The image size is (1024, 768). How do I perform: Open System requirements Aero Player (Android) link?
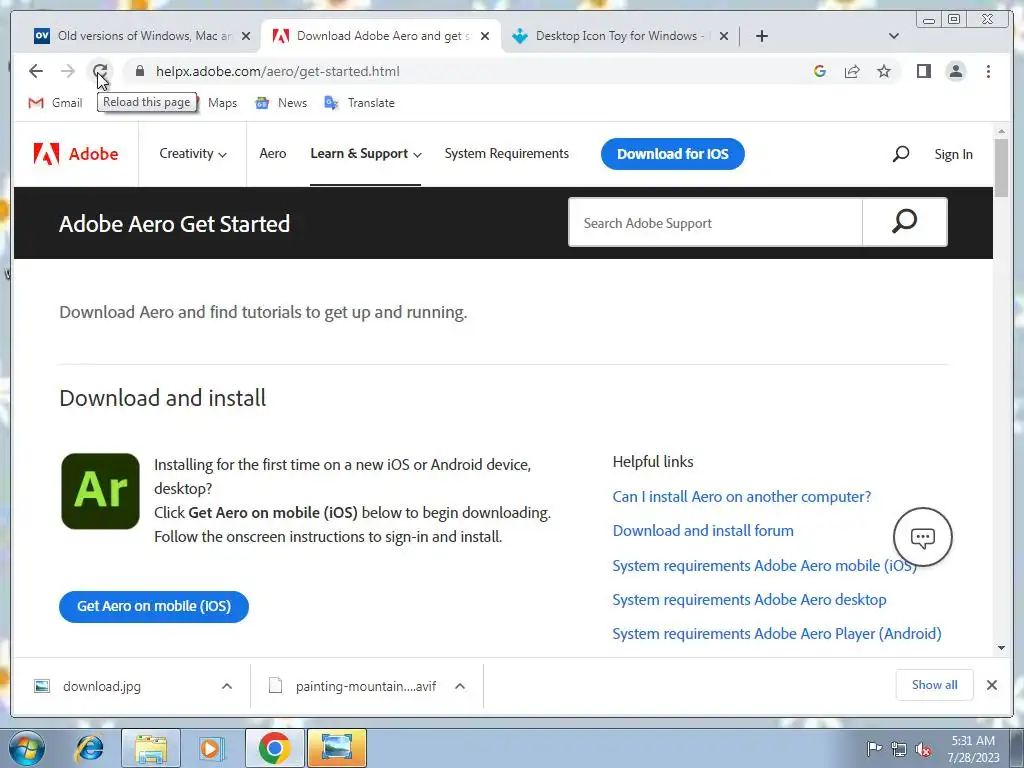point(777,633)
